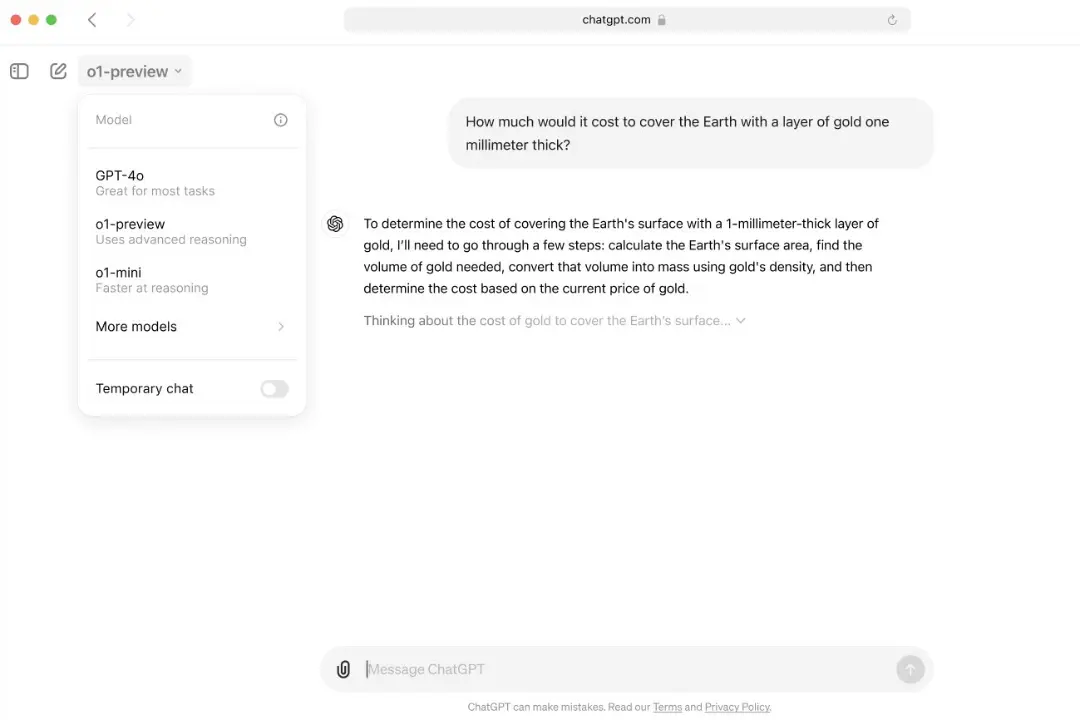Focus the Message ChatGPT input field

[627, 669]
